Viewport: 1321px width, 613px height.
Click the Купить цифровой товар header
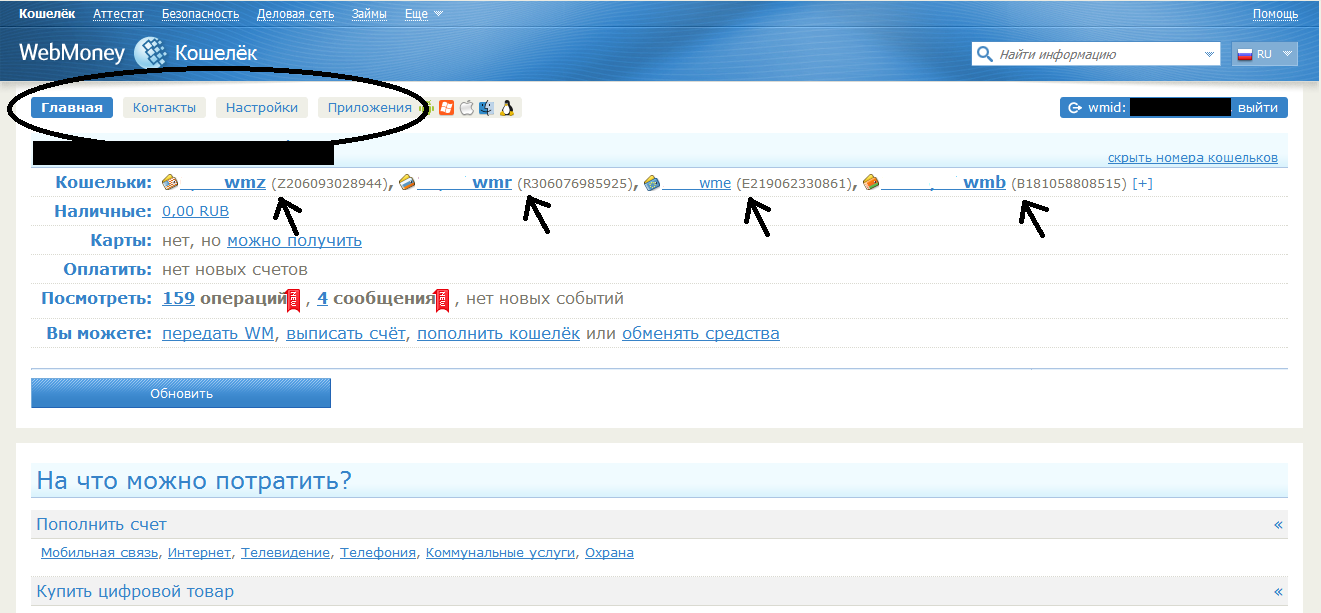[659, 592]
